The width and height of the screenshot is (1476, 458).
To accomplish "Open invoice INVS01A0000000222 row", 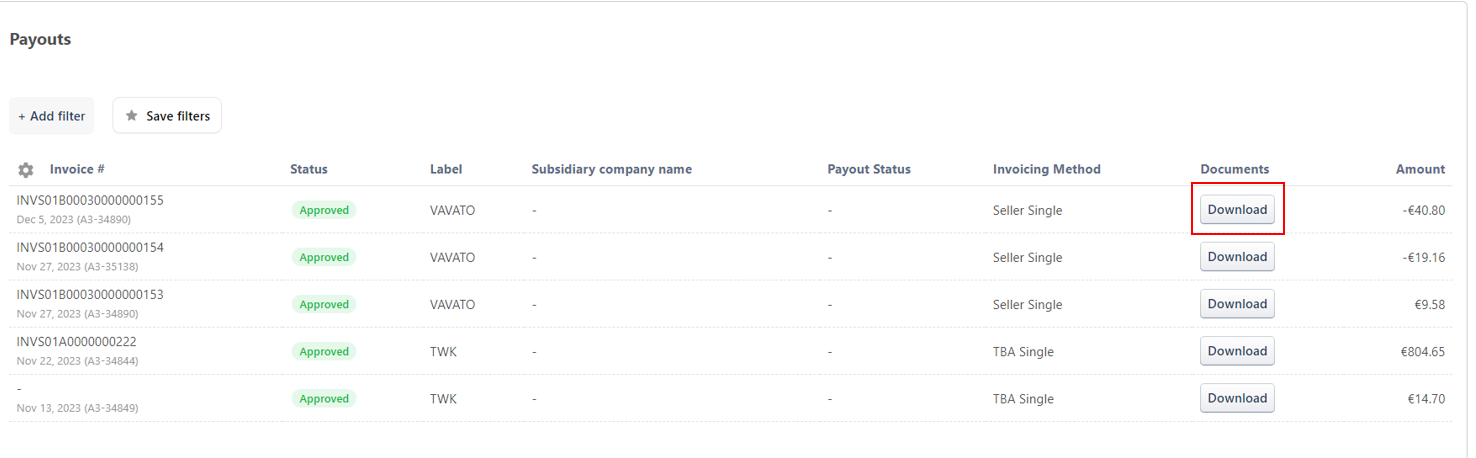I will tap(77, 341).
